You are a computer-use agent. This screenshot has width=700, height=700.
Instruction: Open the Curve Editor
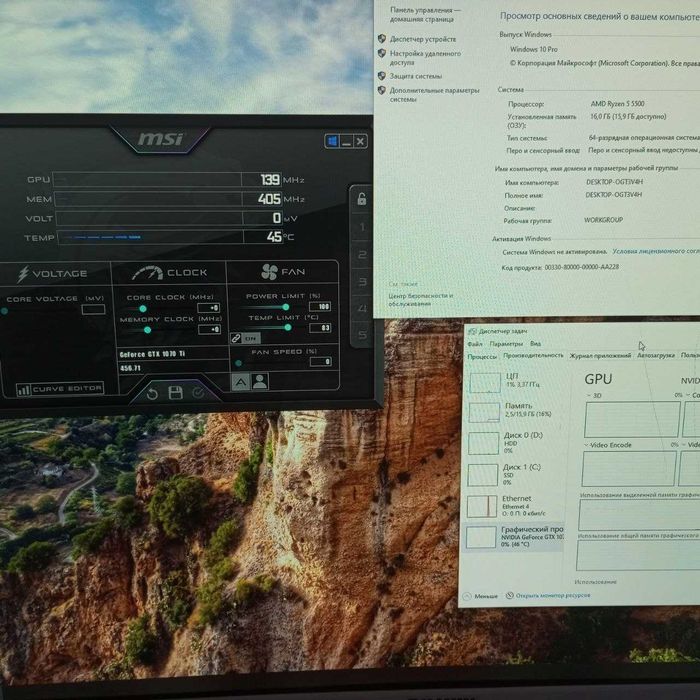click(x=60, y=389)
